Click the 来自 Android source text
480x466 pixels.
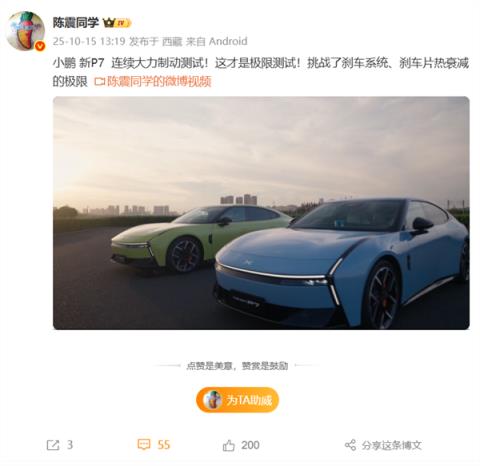point(217,41)
